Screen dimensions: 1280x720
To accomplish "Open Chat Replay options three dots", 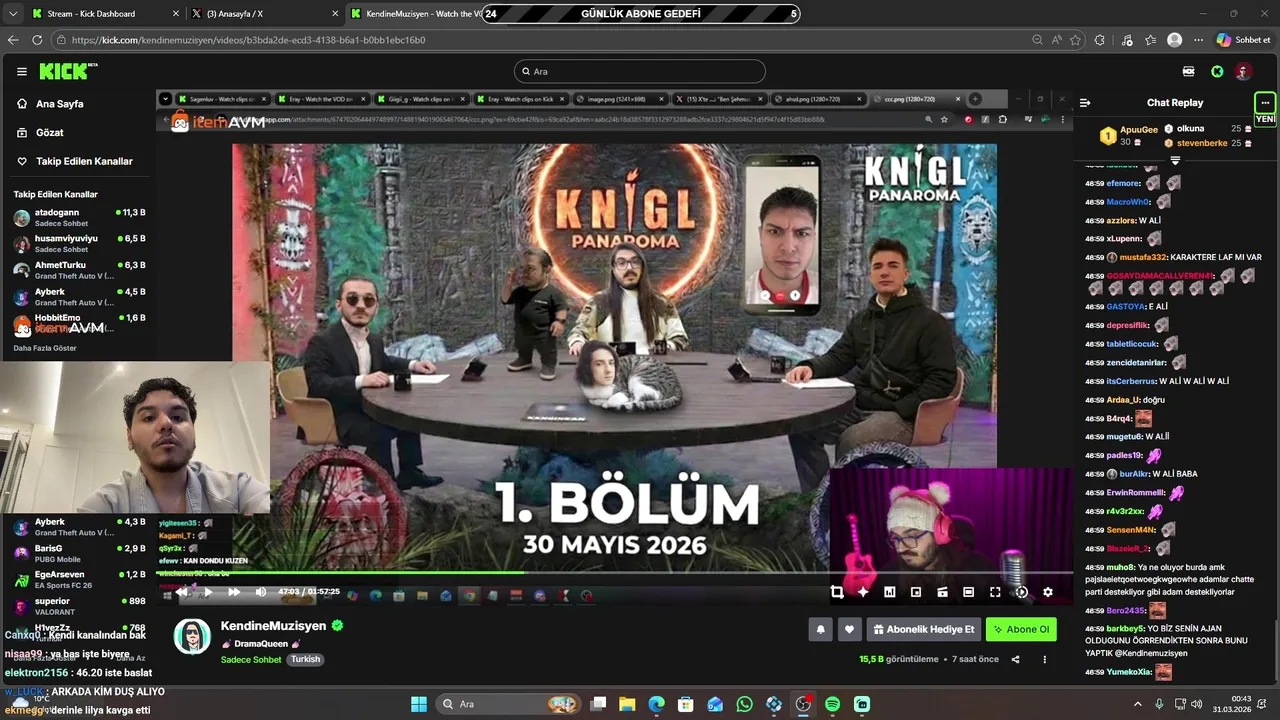I will 1265,103.
